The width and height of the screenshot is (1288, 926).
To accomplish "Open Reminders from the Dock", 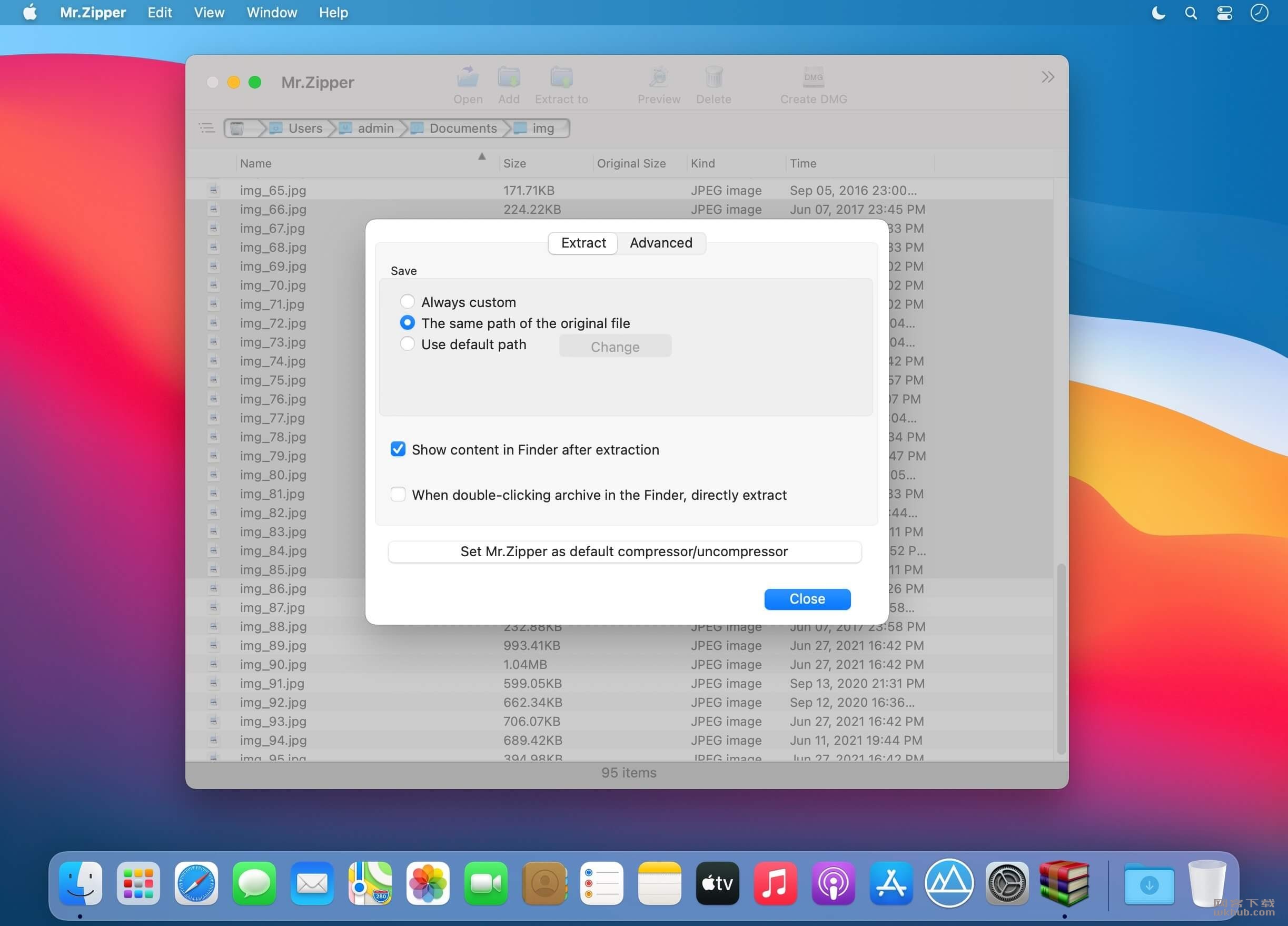I will click(x=602, y=883).
